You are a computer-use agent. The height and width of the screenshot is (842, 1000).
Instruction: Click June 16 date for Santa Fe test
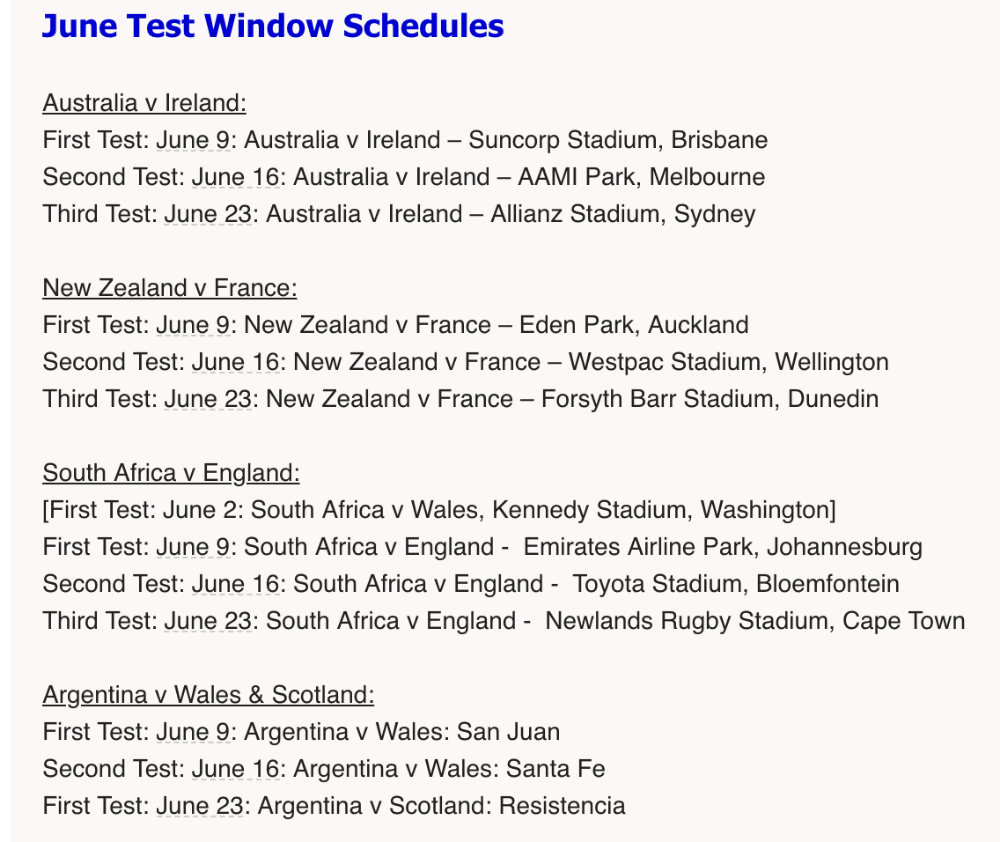tap(235, 769)
